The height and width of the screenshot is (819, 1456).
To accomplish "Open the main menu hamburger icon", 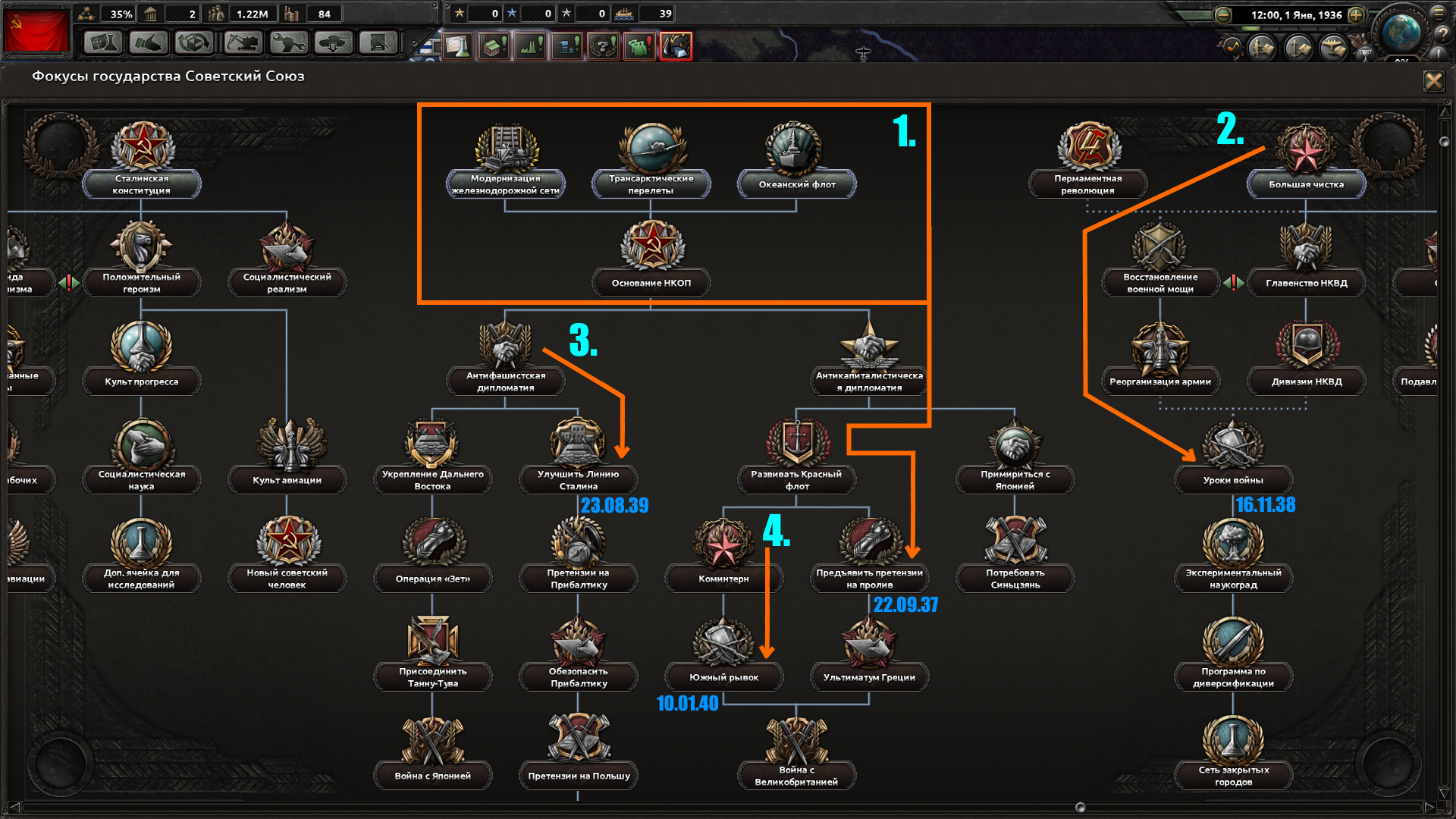I will click(1439, 12).
